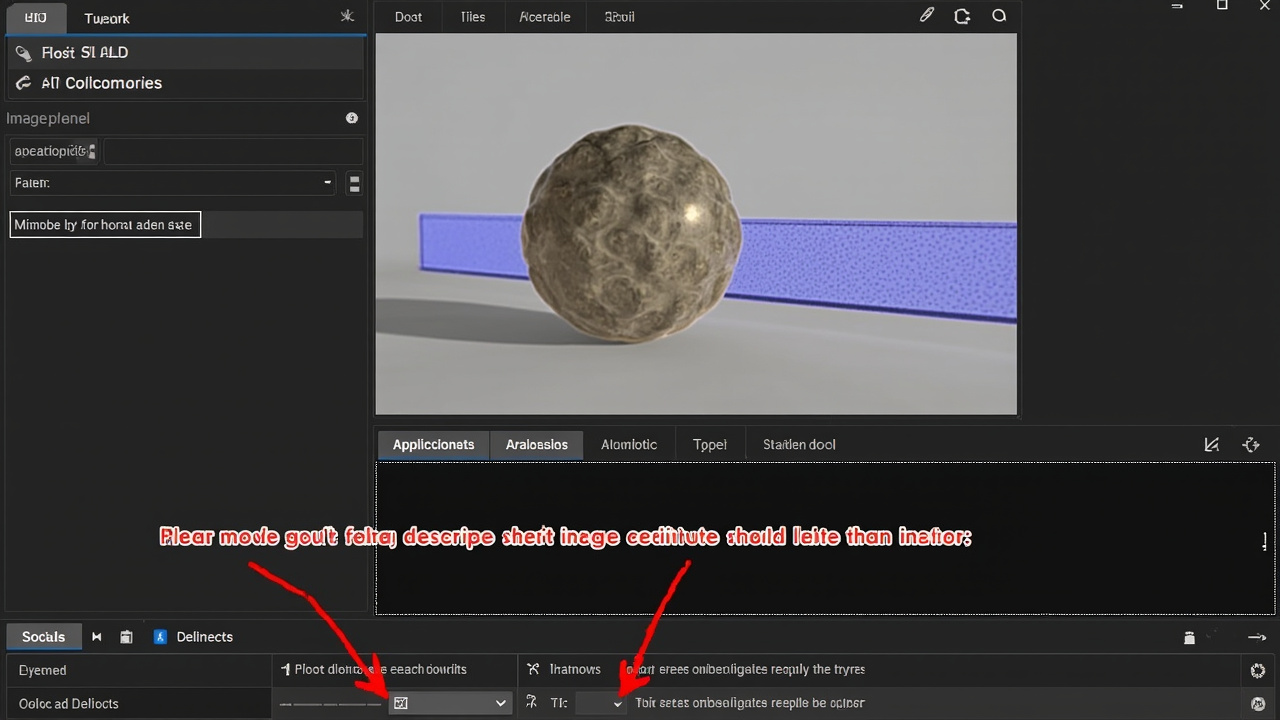This screenshot has height=720, width=1280.
Task: Open the small dropdown after Tl: label
Action: click(x=601, y=703)
